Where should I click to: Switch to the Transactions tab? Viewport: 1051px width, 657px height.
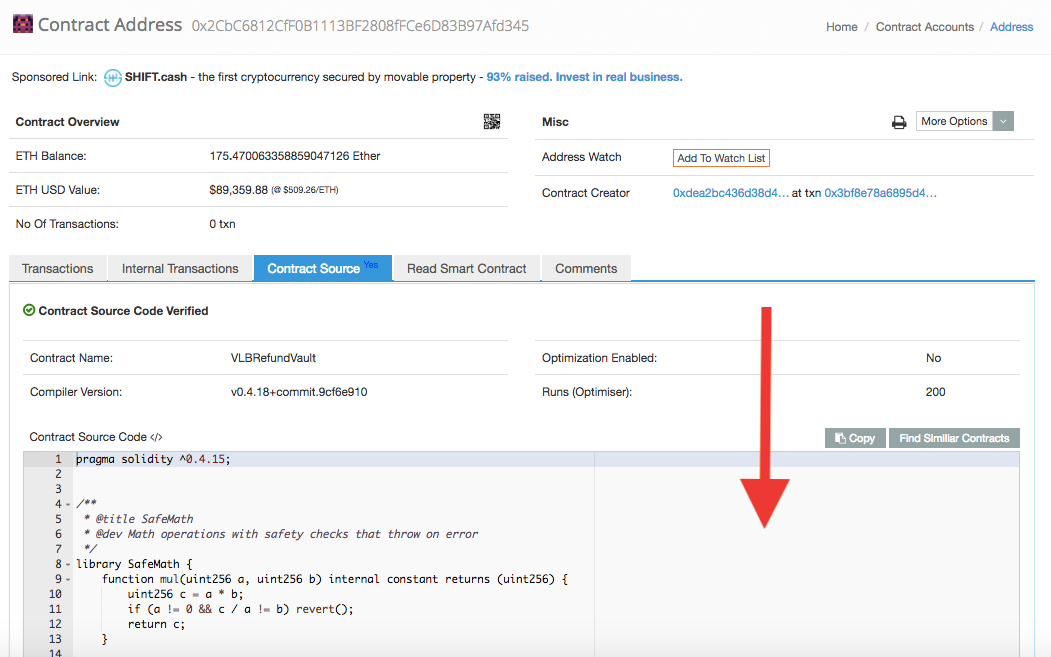58,268
